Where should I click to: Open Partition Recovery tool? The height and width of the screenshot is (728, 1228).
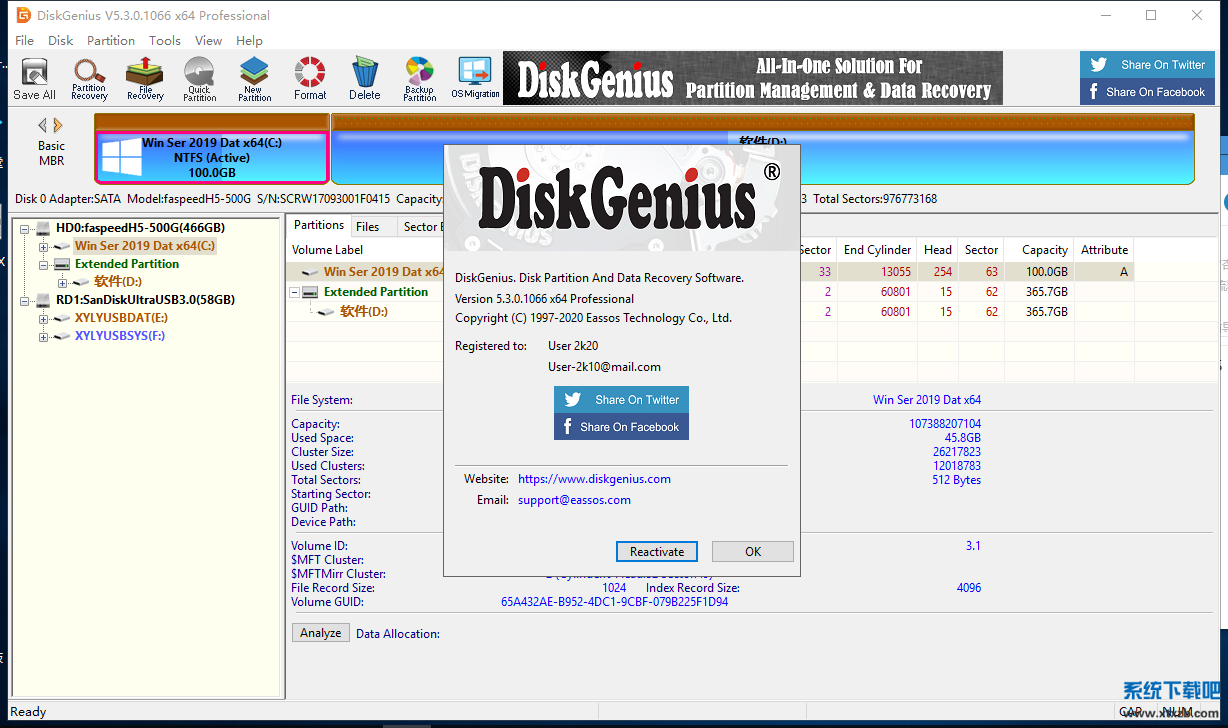89,79
